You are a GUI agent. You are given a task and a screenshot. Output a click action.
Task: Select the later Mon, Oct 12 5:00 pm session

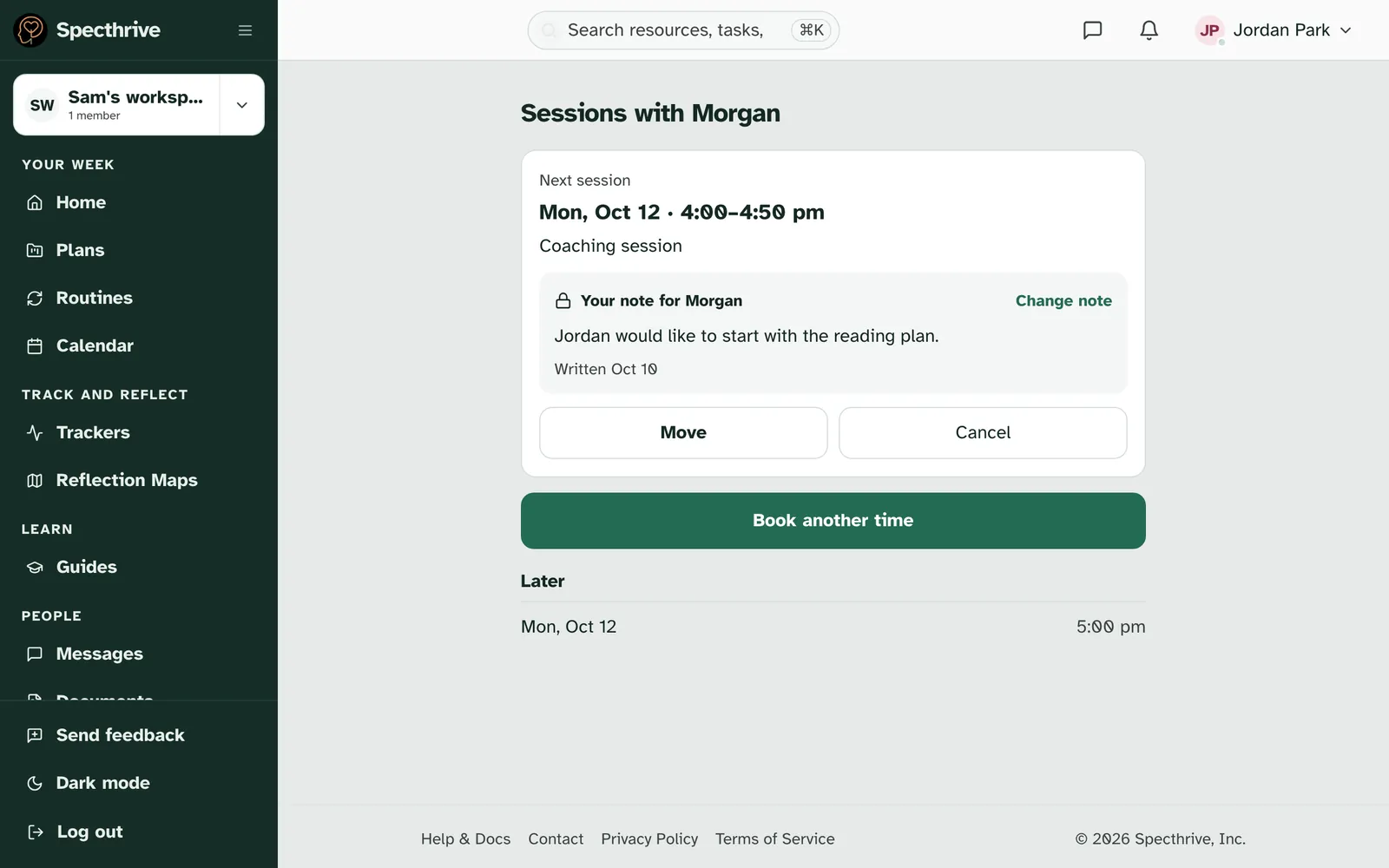pyautogui.click(x=833, y=627)
